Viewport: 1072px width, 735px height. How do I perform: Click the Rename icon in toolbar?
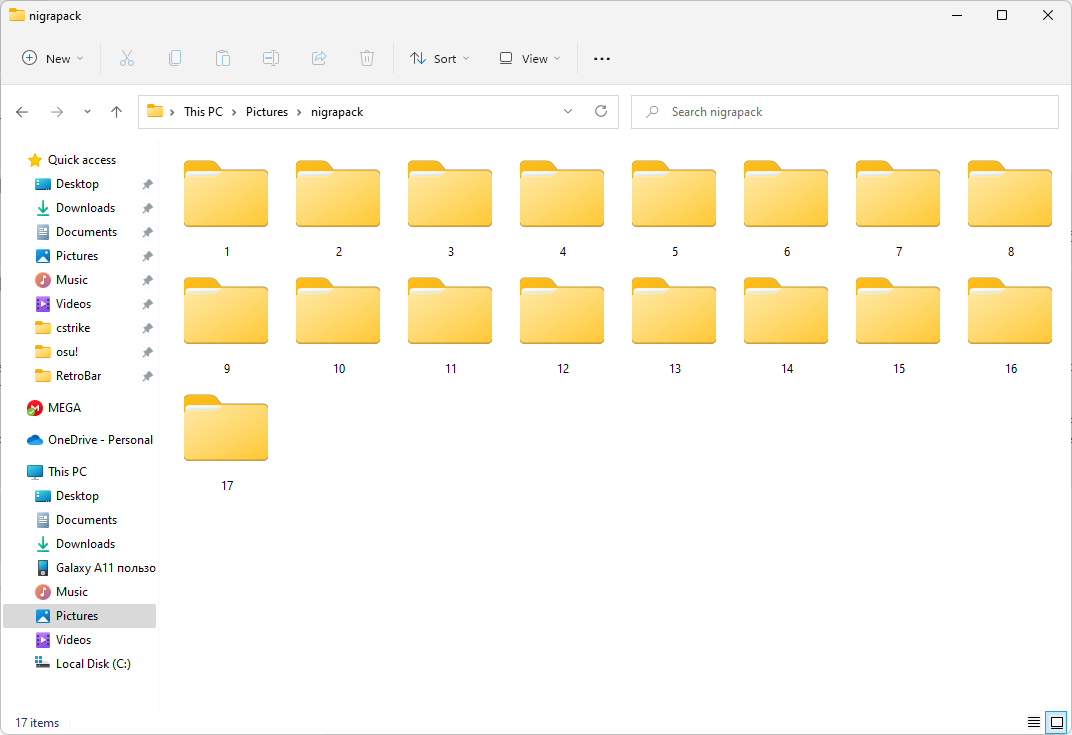point(271,59)
